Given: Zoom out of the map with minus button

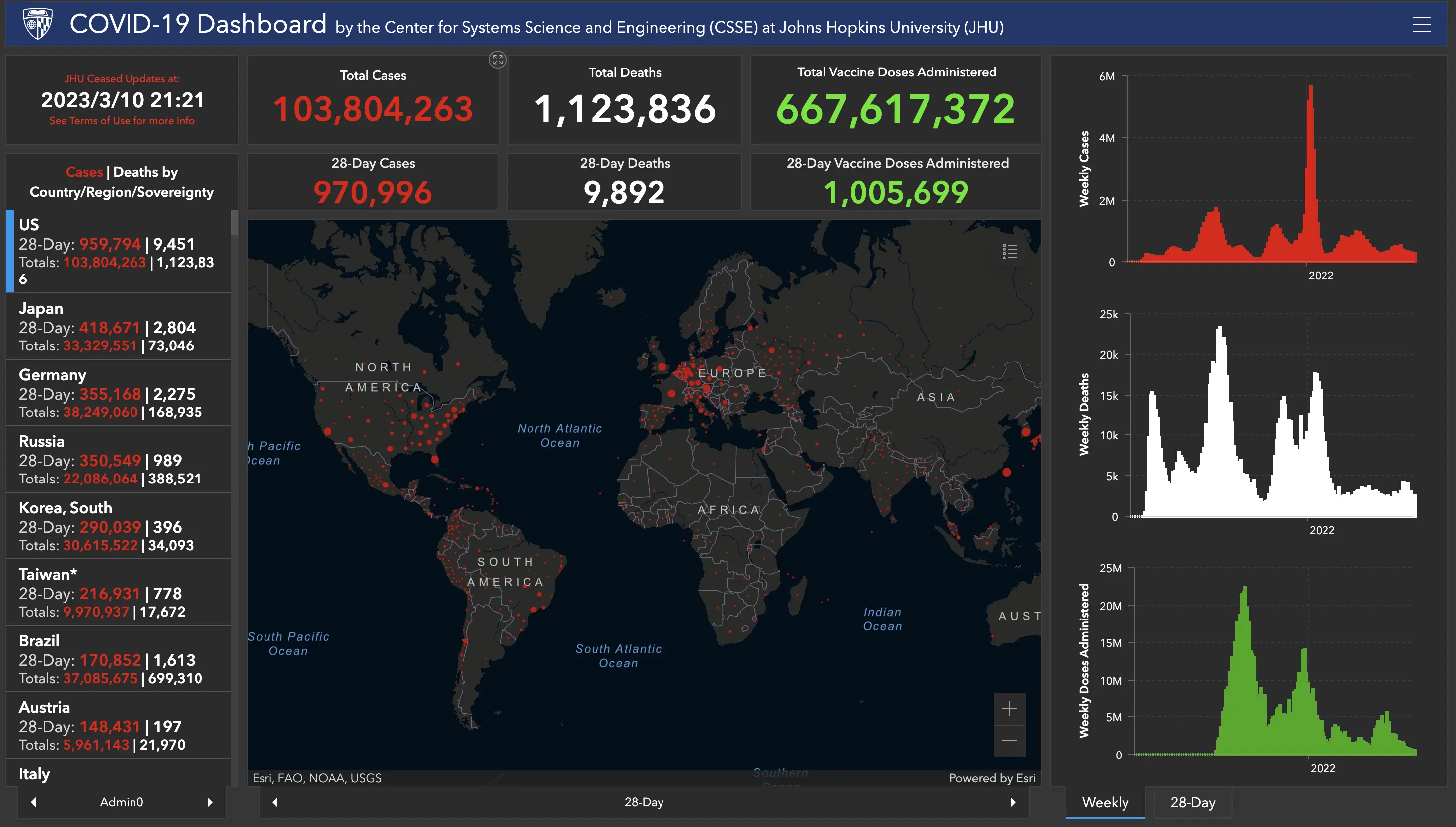Looking at the screenshot, I should coord(1009,741).
